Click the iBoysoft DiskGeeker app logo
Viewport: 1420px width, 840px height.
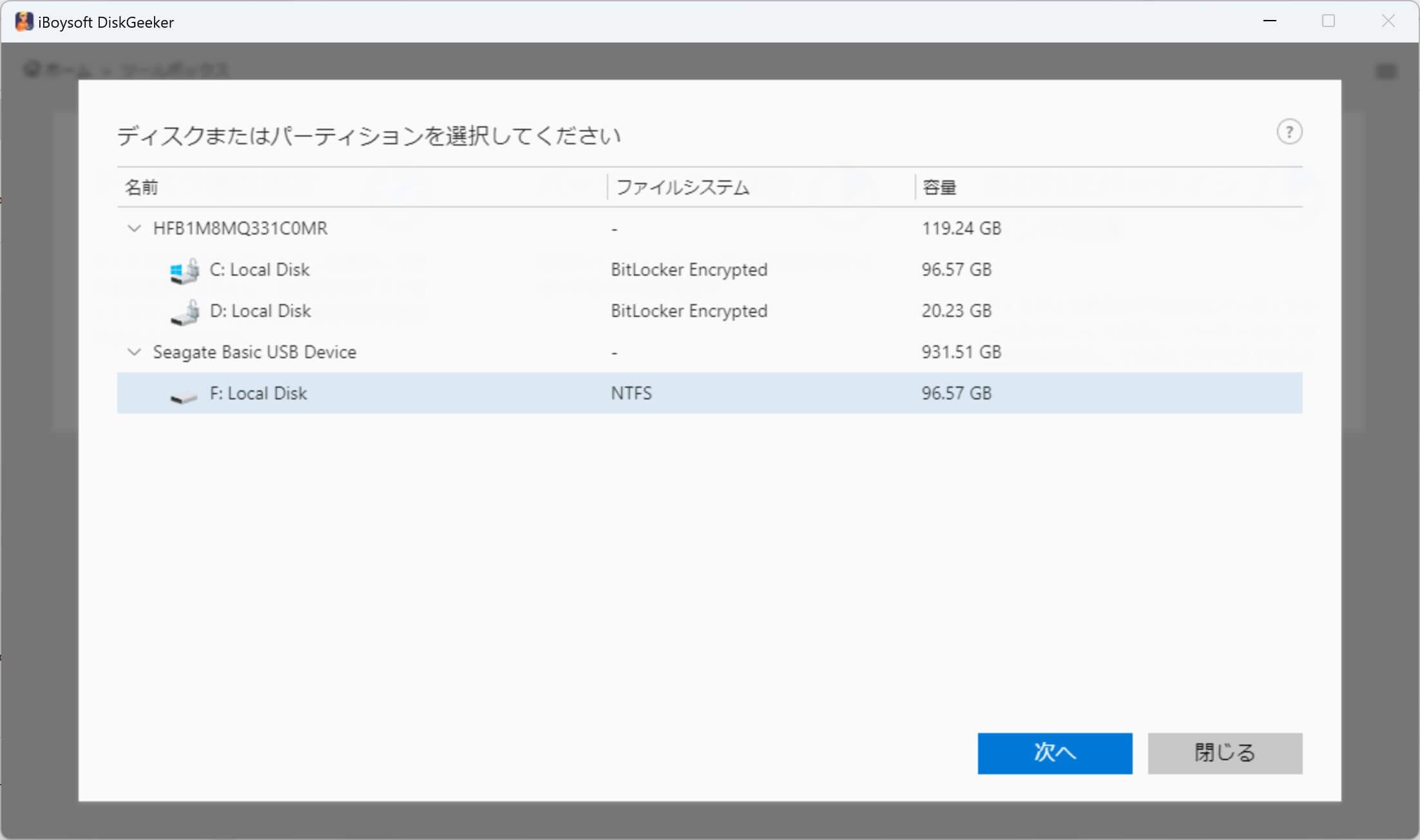(x=24, y=22)
